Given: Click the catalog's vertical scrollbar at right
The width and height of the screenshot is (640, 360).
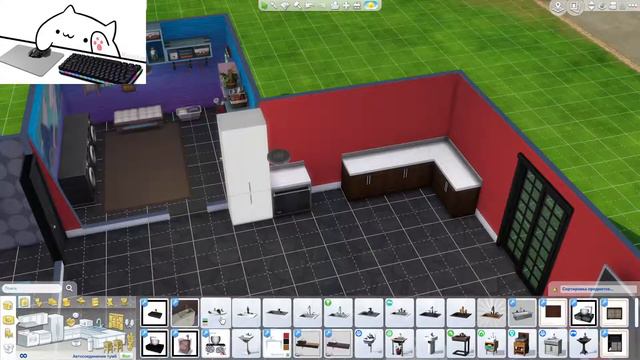Looking at the screenshot, I should click(x=637, y=314).
